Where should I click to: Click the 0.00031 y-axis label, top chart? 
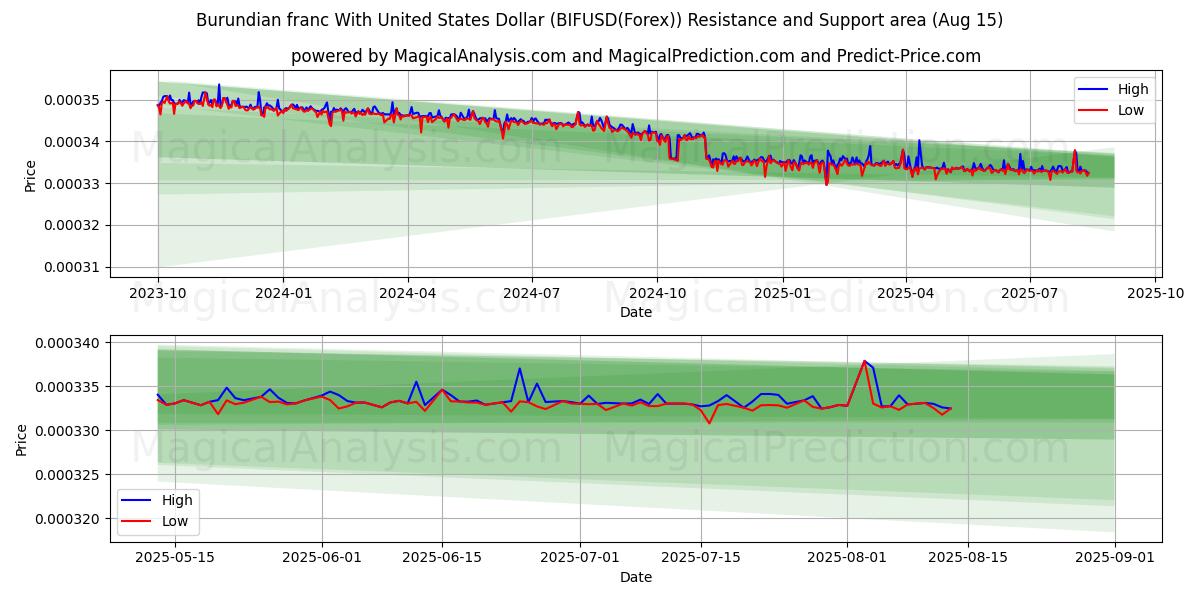pyautogui.click(x=73, y=267)
